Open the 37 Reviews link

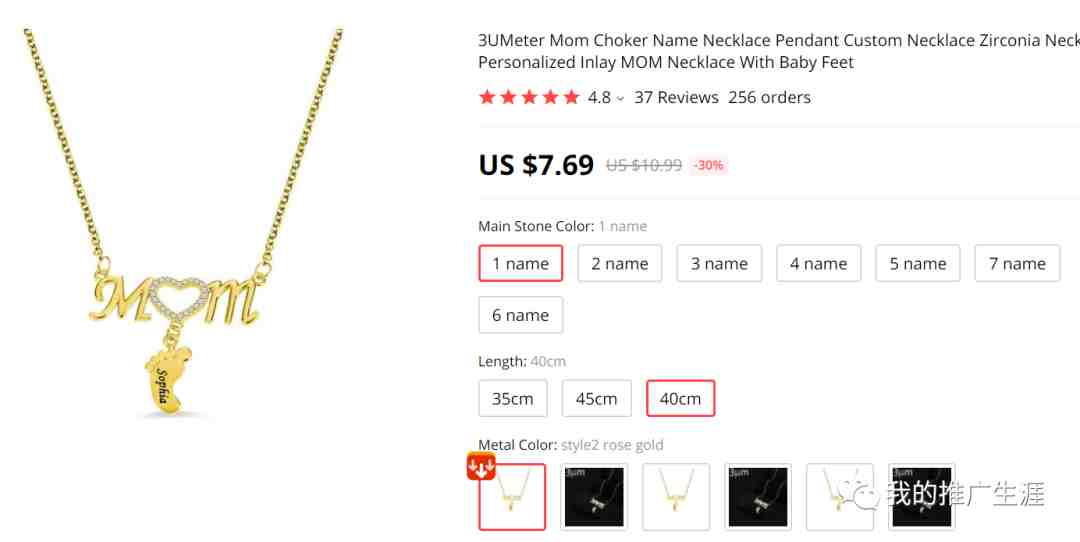coord(676,97)
